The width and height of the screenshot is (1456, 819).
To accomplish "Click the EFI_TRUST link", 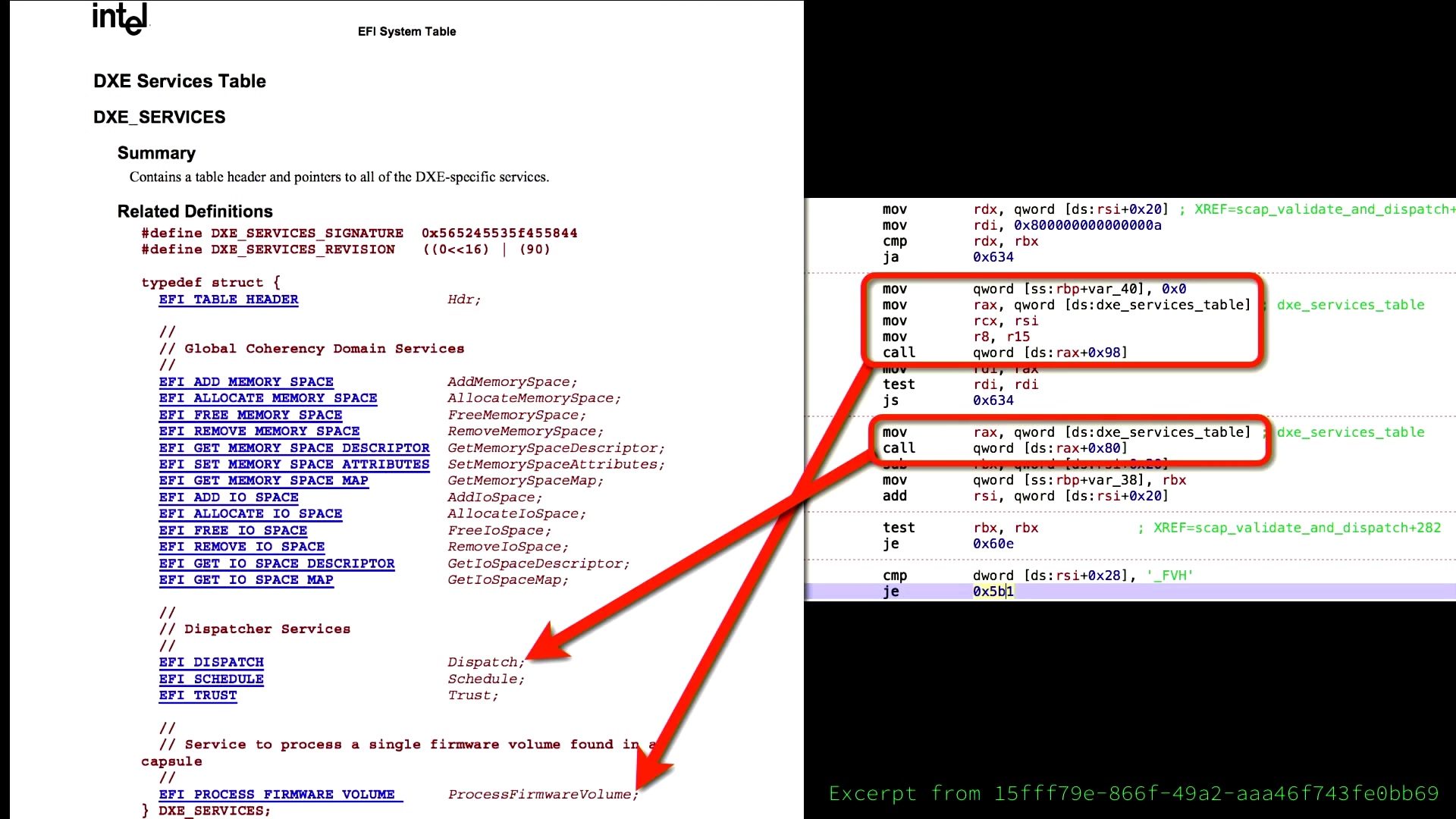I will [x=198, y=695].
